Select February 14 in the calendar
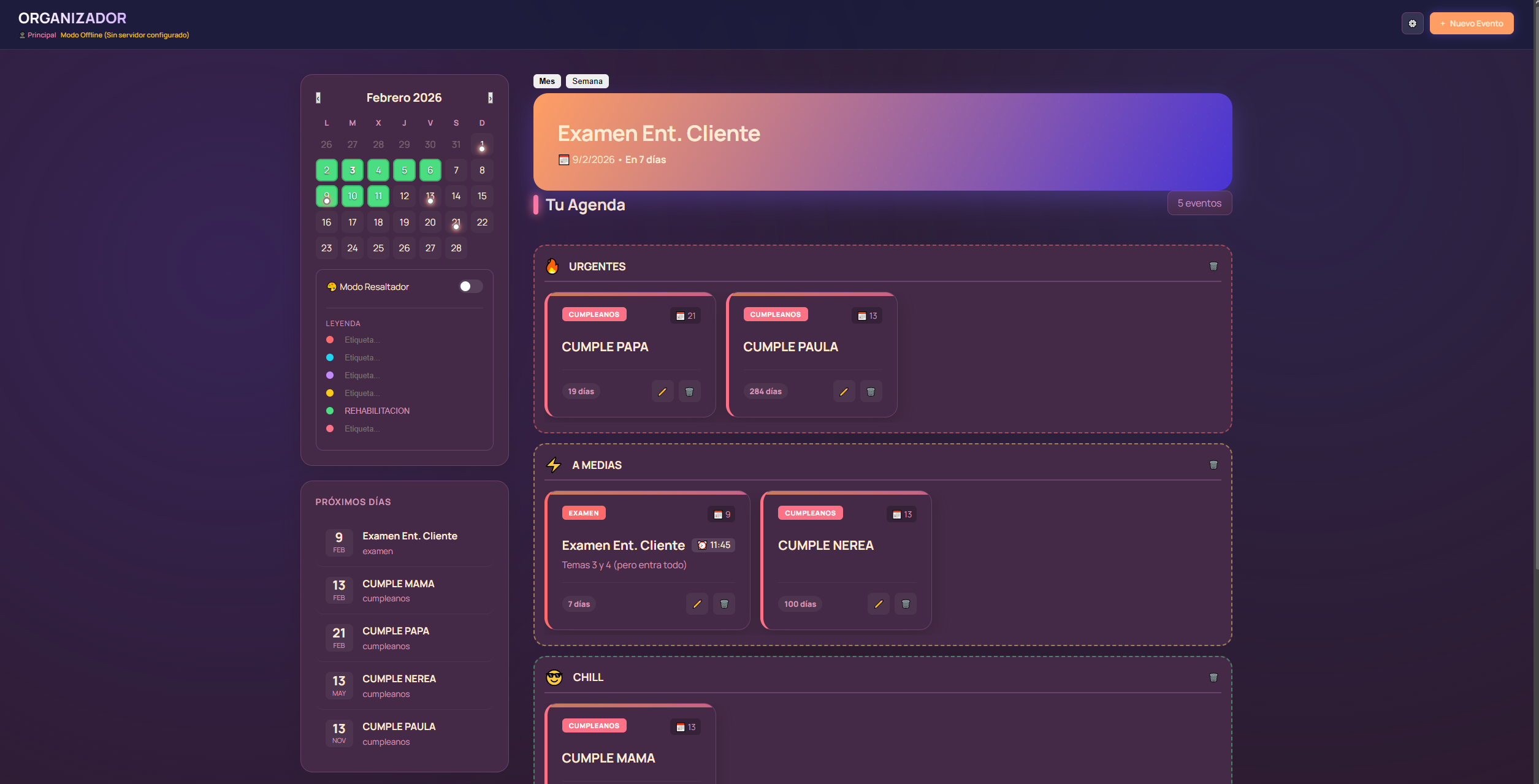Screen dimensions: 1539x784 [x=456, y=196]
